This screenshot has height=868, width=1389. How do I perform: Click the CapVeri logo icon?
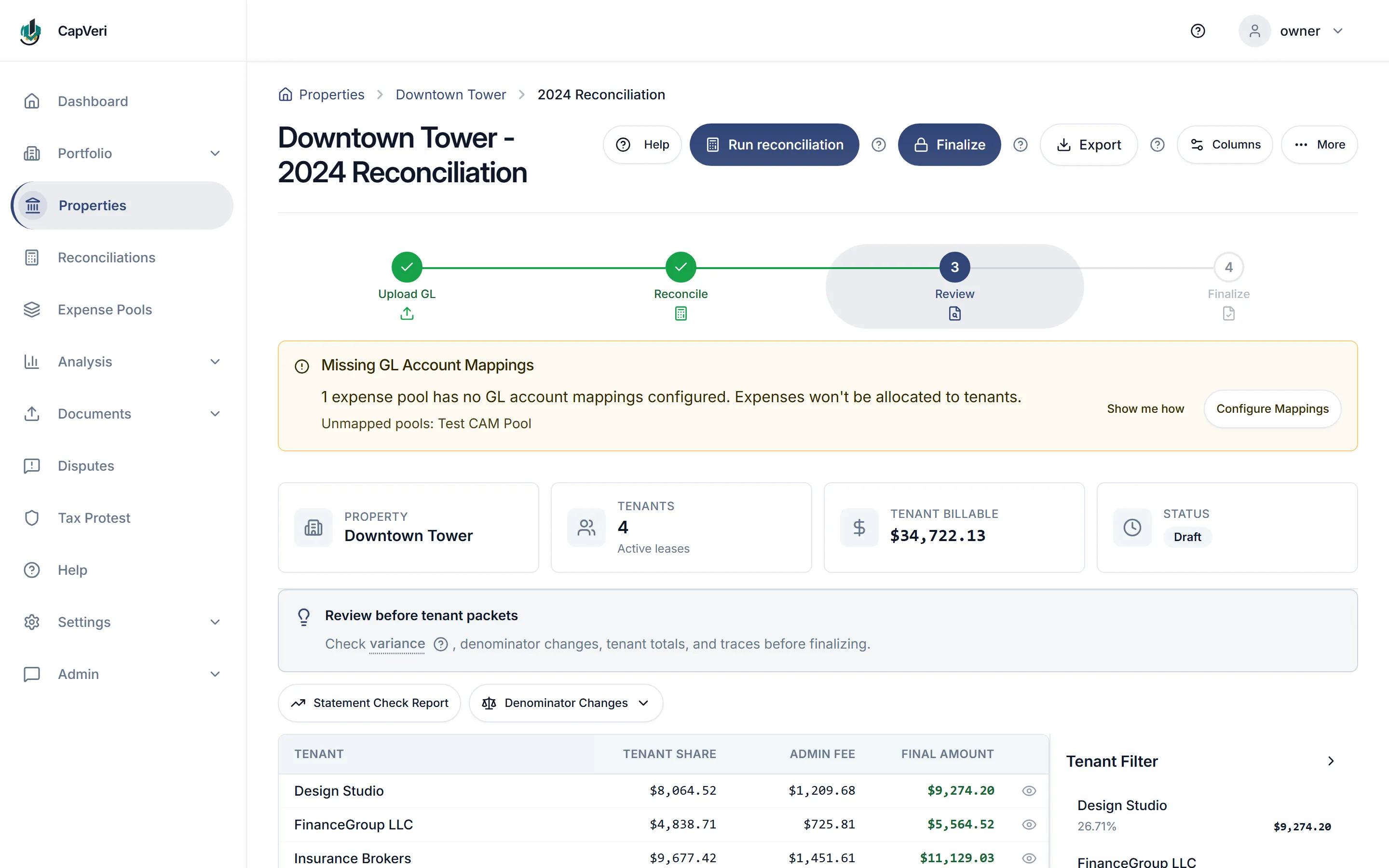point(30,31)
